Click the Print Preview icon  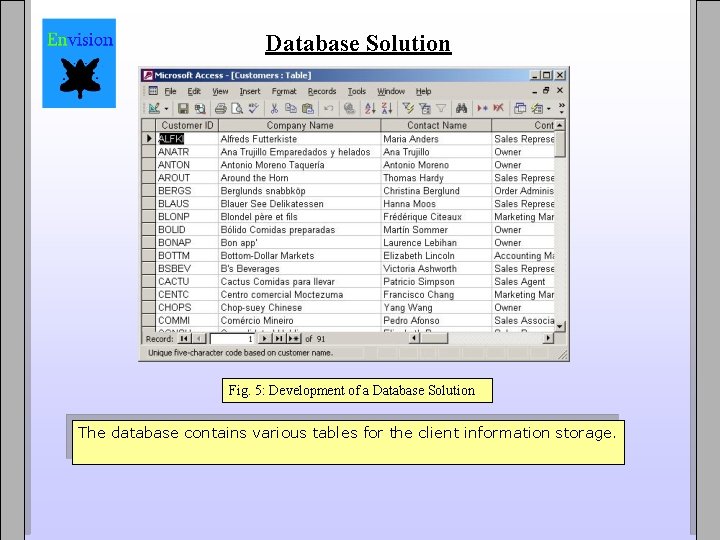tap(237, 109)
